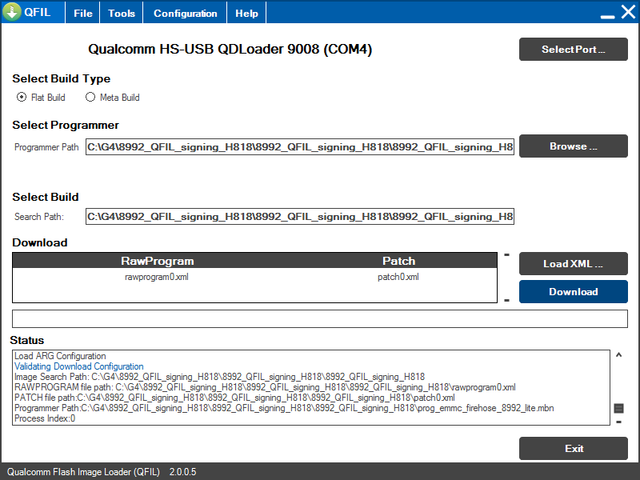
Task: Click the scroll-up arrow in the Status log
Action: (x=619, y=355)
